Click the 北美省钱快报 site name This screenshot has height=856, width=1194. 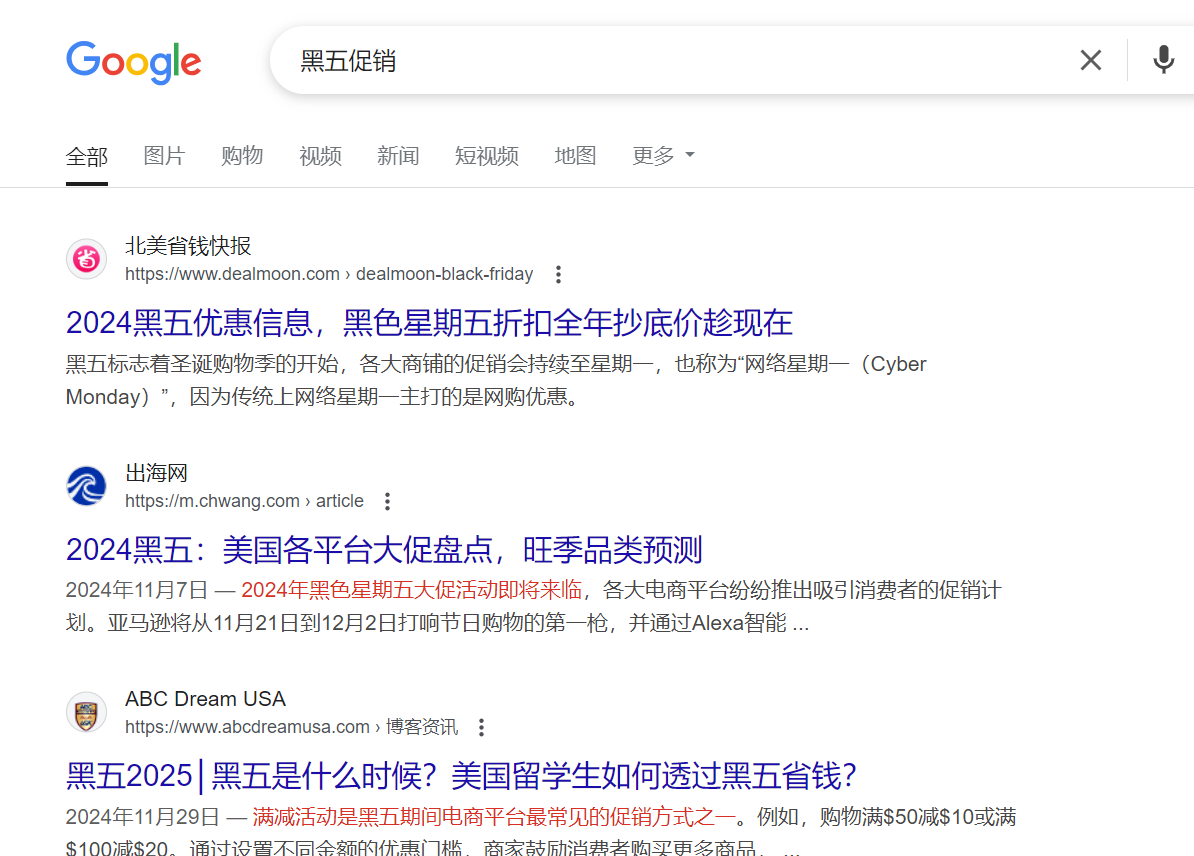point(188,246)
